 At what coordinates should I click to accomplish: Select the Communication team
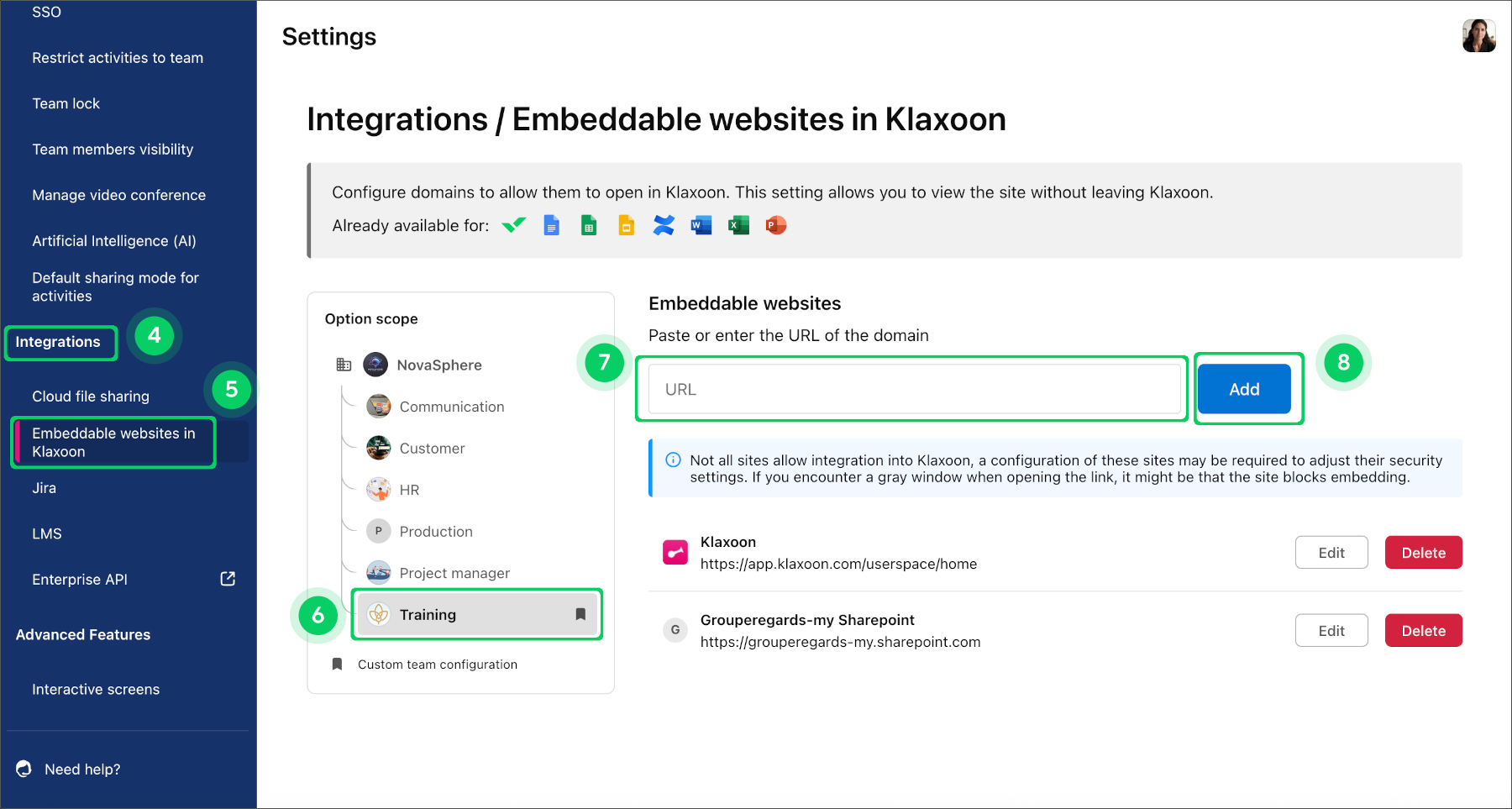click(452, 406)
